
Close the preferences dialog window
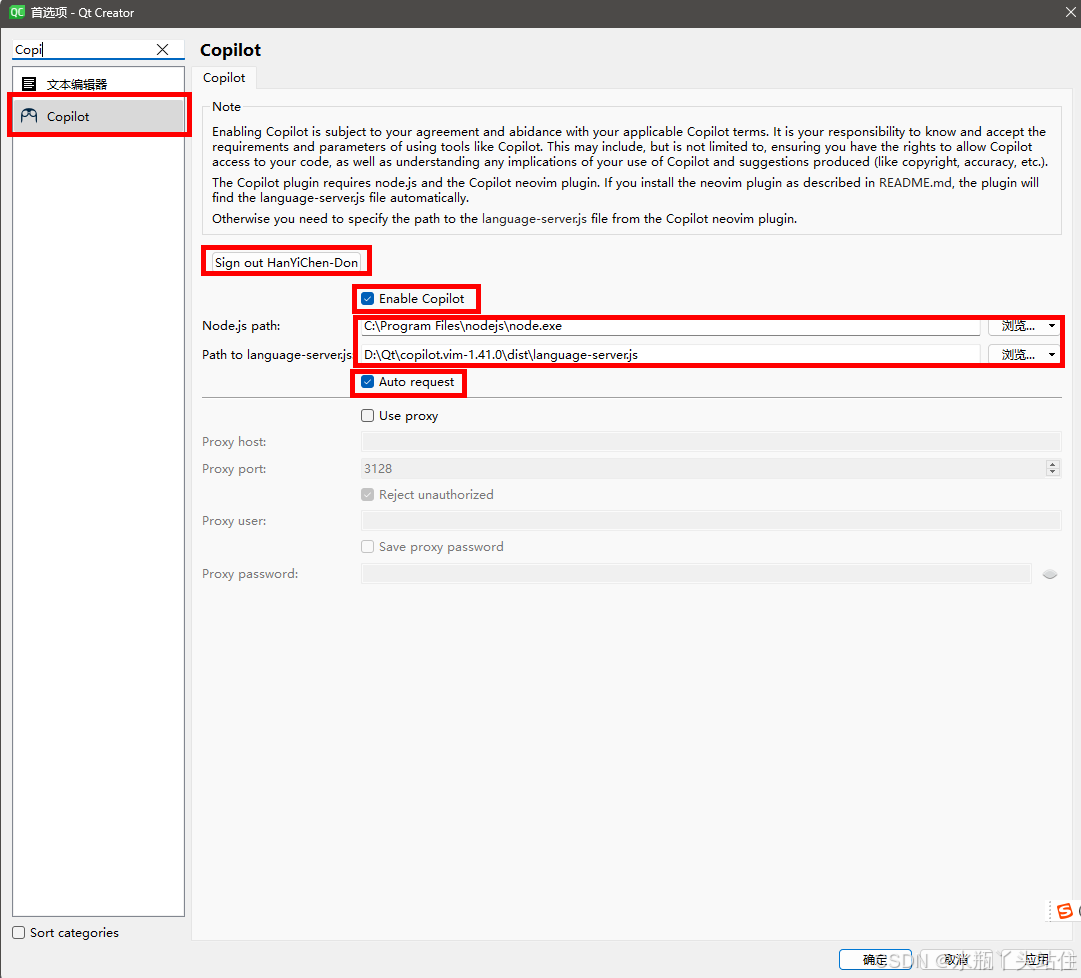pyautogui.click(x=1070, y=12)
